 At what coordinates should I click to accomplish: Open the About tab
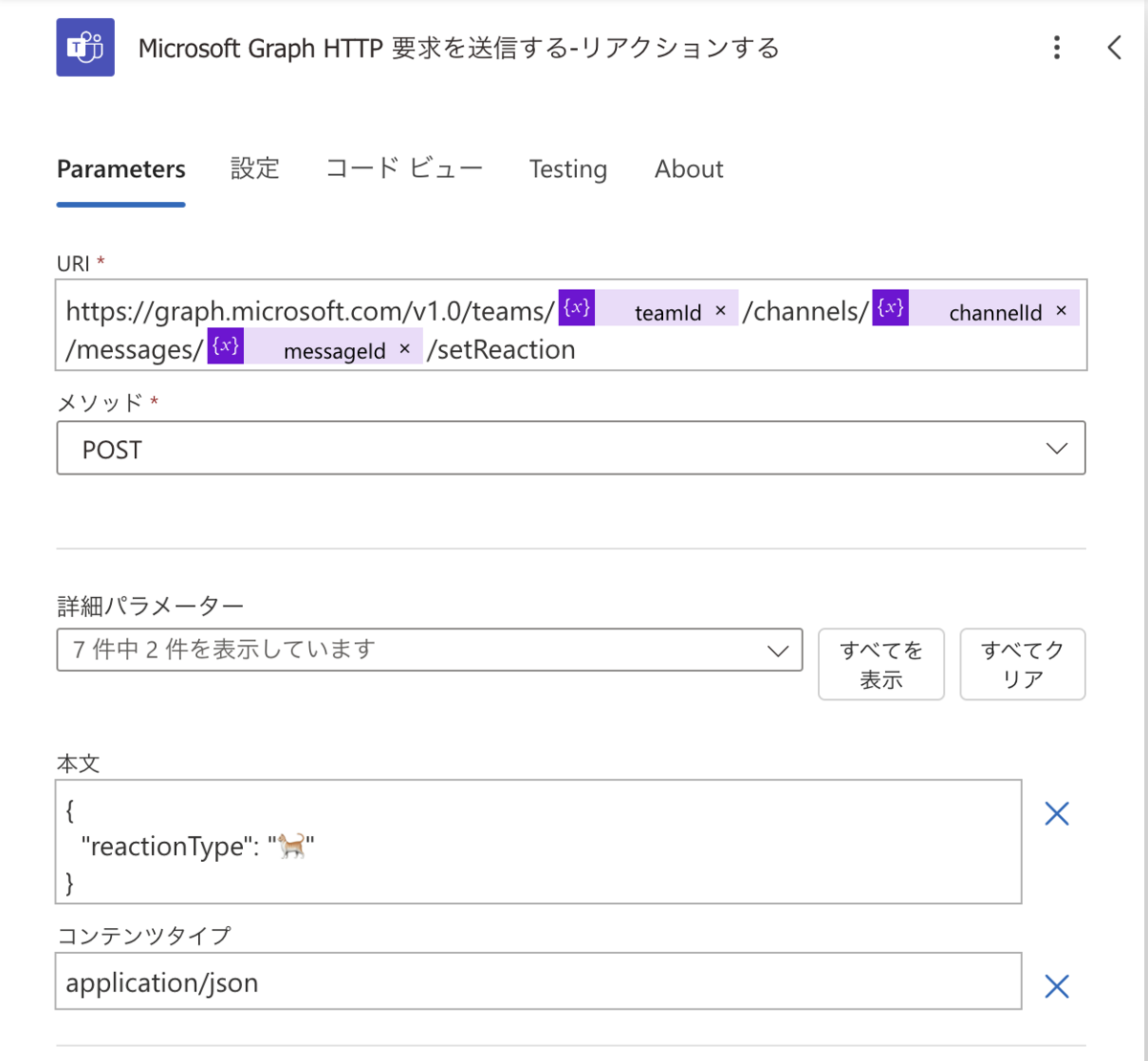(689, 169)
